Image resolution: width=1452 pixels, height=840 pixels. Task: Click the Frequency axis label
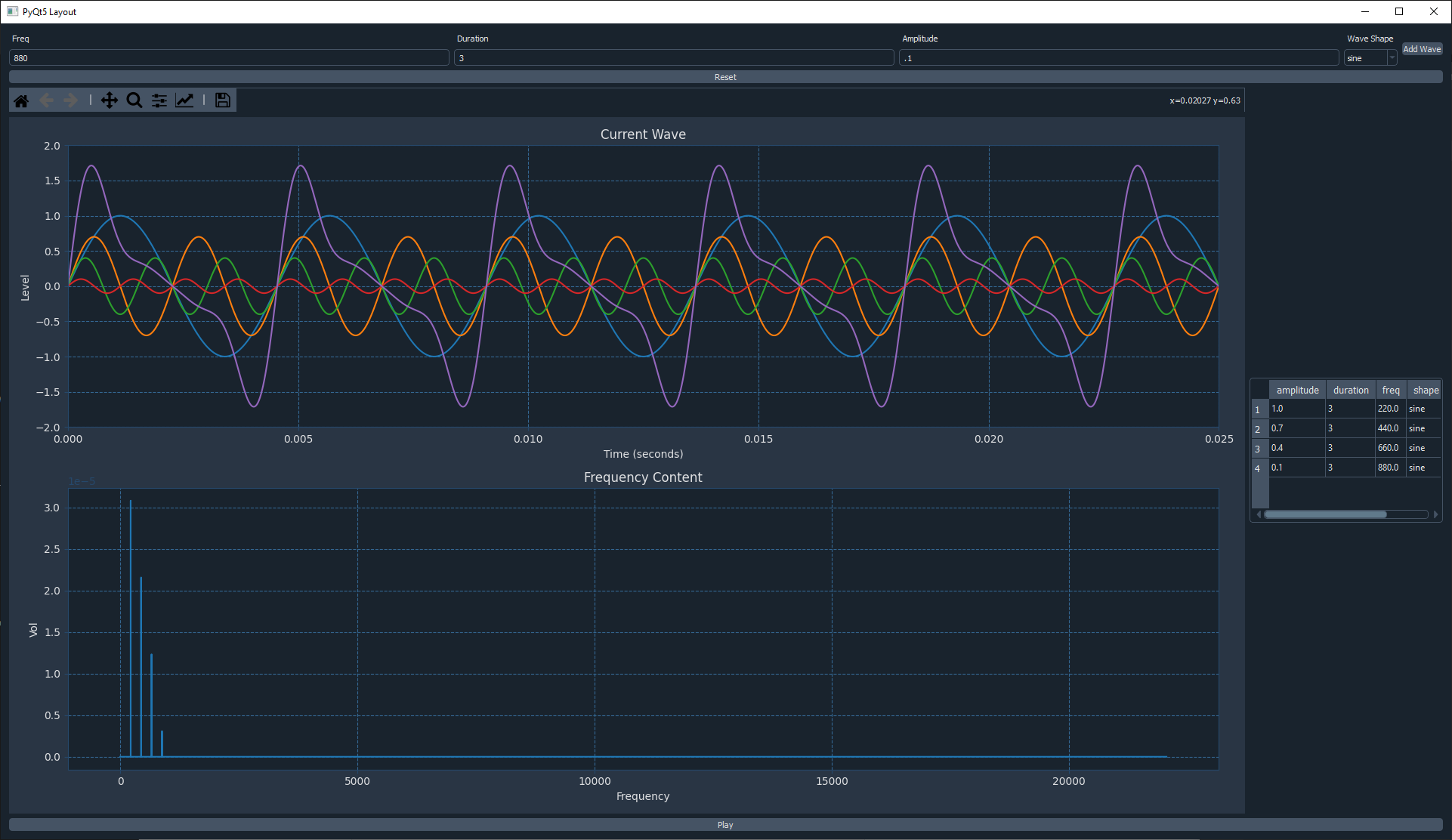tap(643, 796)
